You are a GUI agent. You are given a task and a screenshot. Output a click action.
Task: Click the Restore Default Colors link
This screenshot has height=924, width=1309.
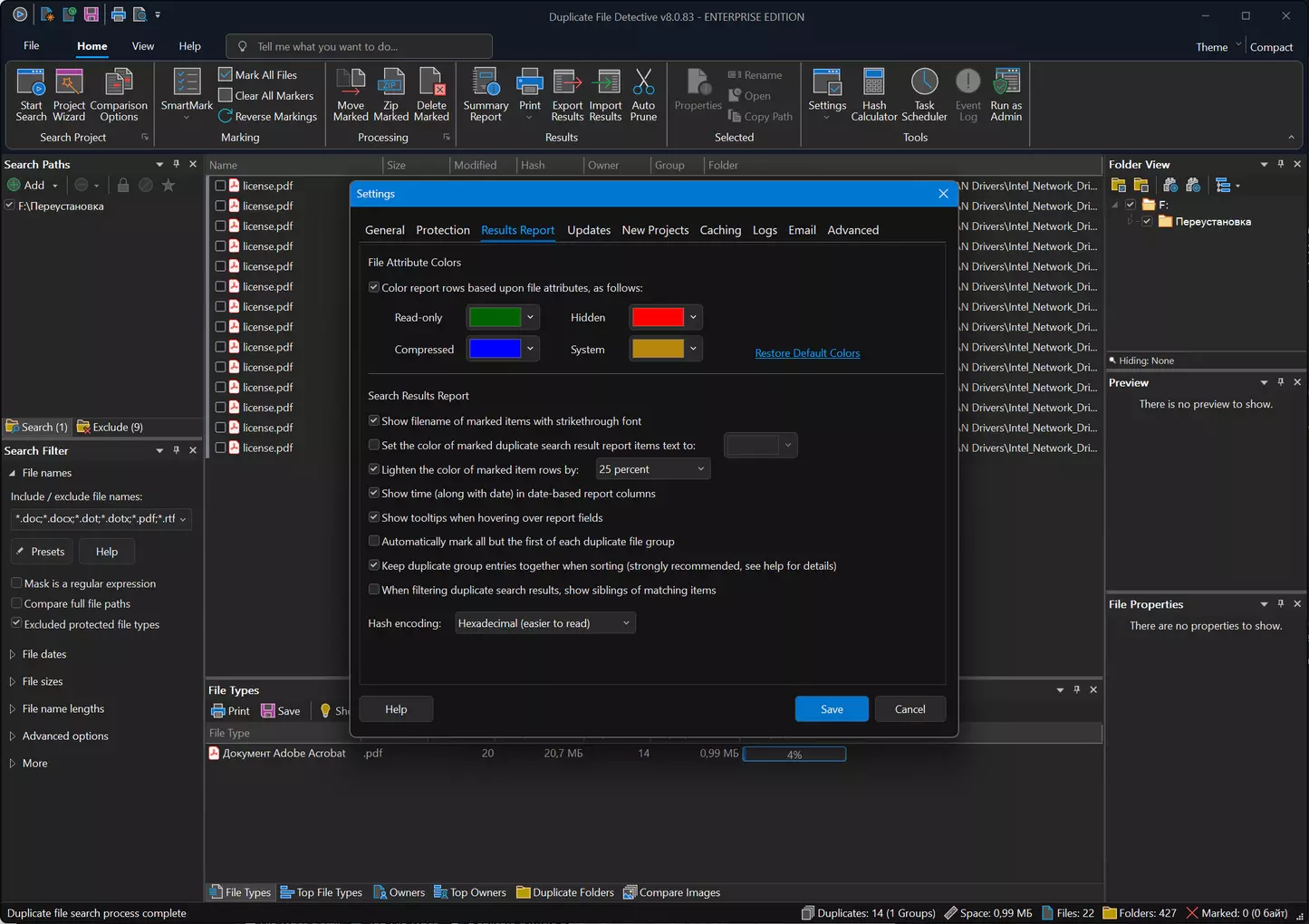pyautogui.click(x=807, y=353)
